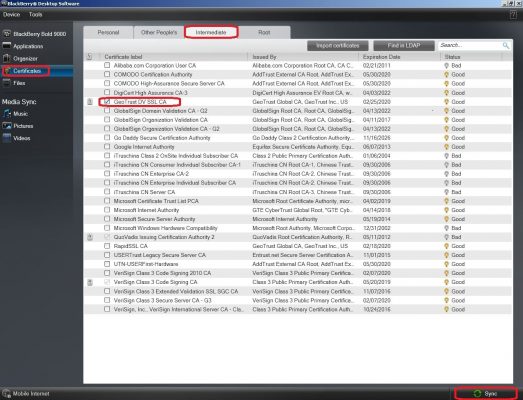Switch to the Root tab
The height and width of the screenshot is (400, 523).
click(x=264, y=32)
